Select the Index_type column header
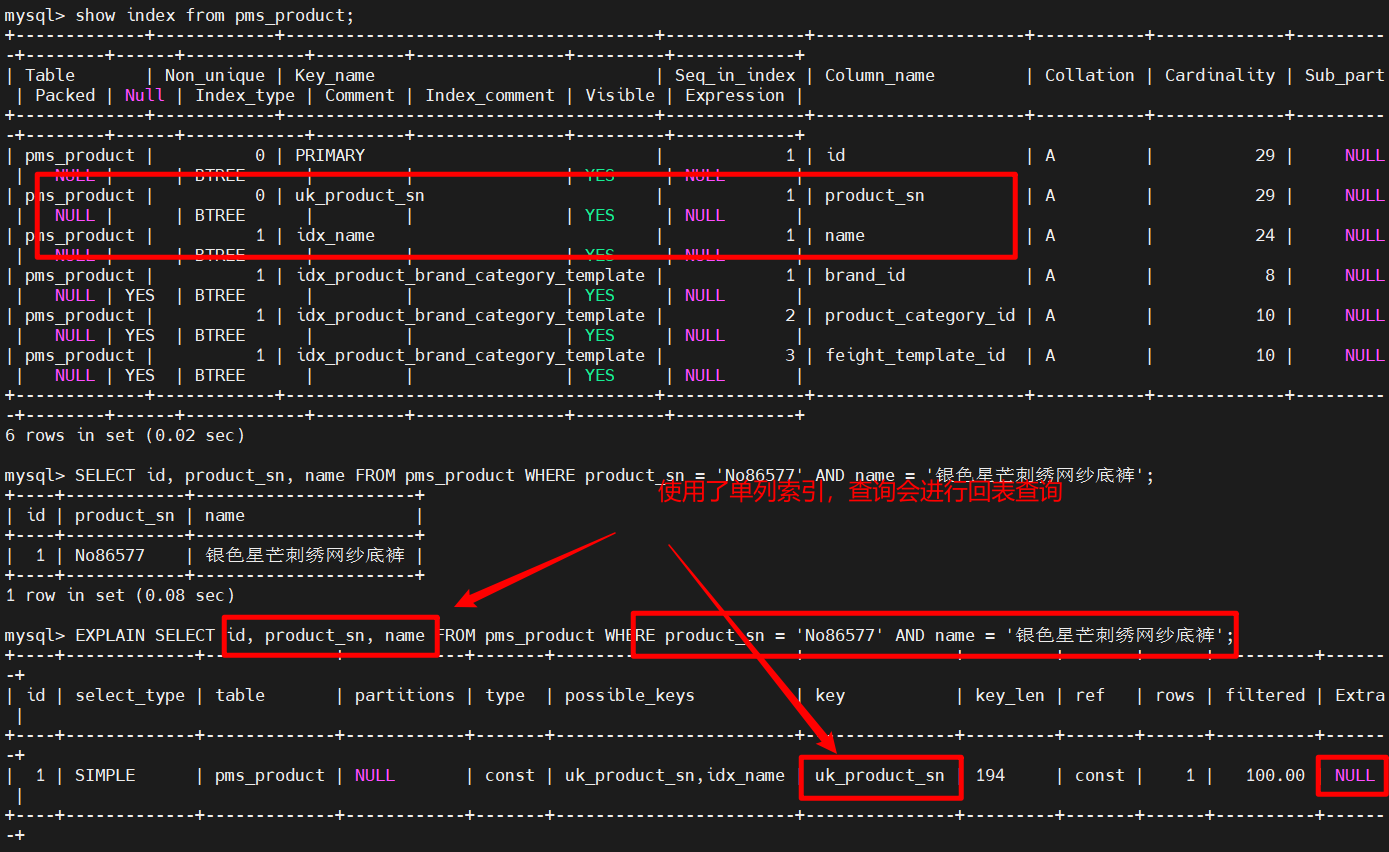The height and width of the screenshot is (852, 1389). coord(245,96)
